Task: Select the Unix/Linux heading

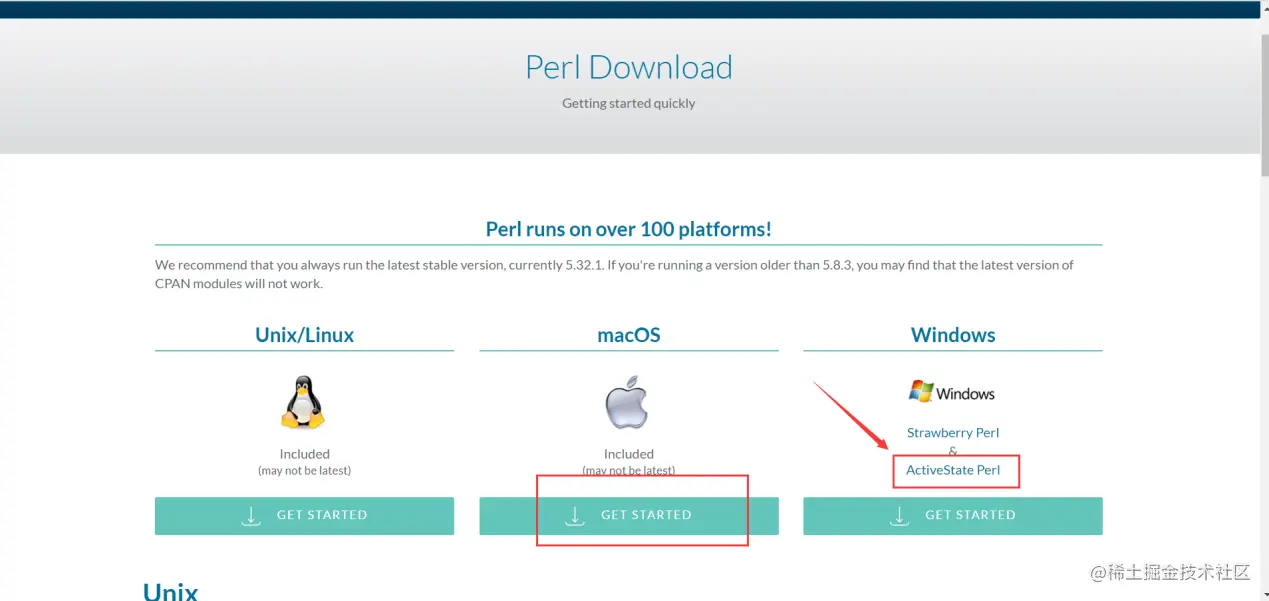Action: coord(304,335)
